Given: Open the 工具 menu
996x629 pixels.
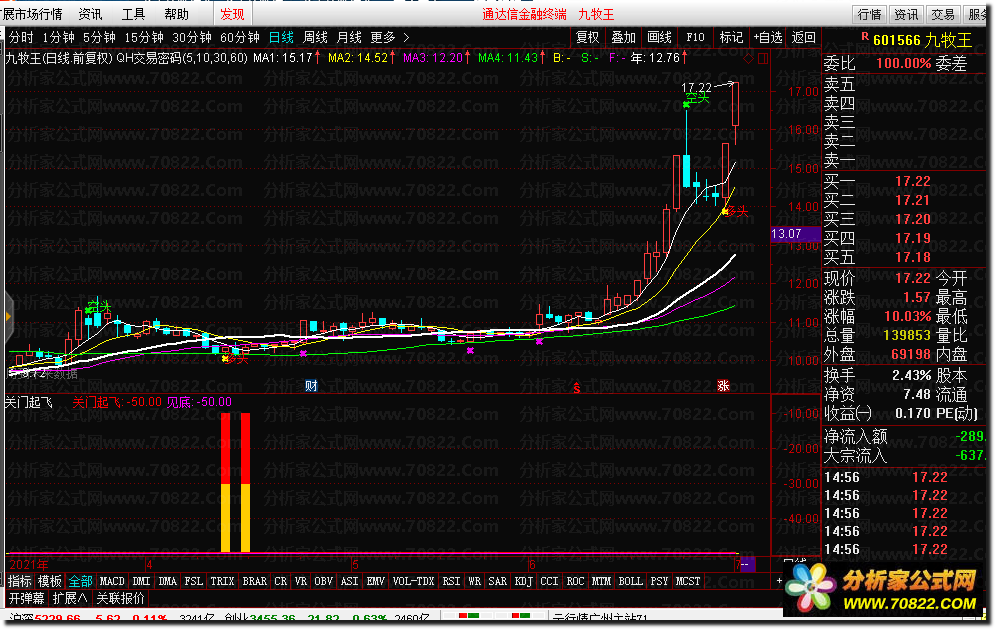Looking at the screenshot, I should [133, 14].
